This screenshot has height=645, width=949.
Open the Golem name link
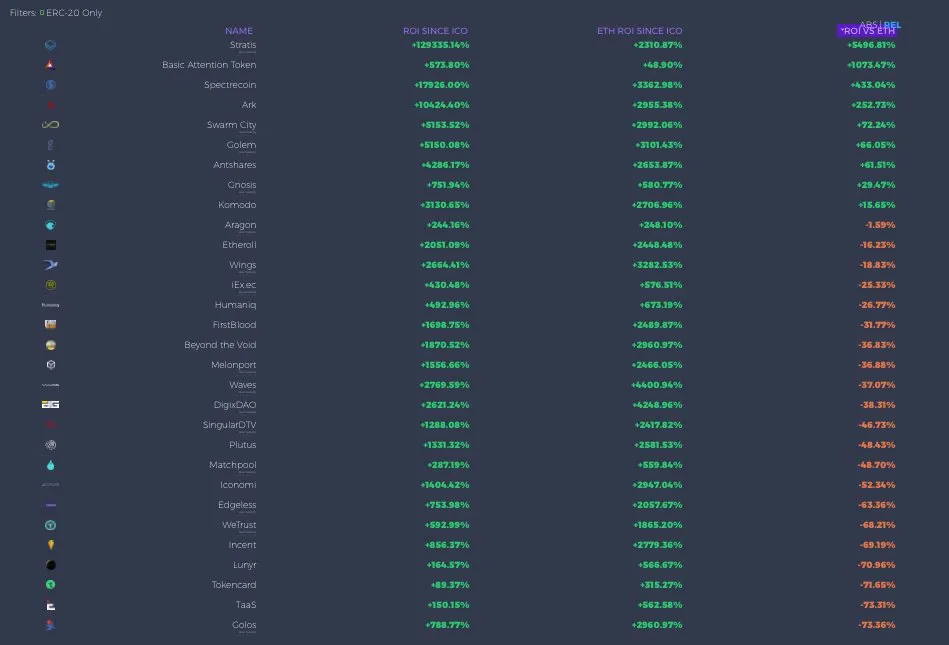click(241, 145)
